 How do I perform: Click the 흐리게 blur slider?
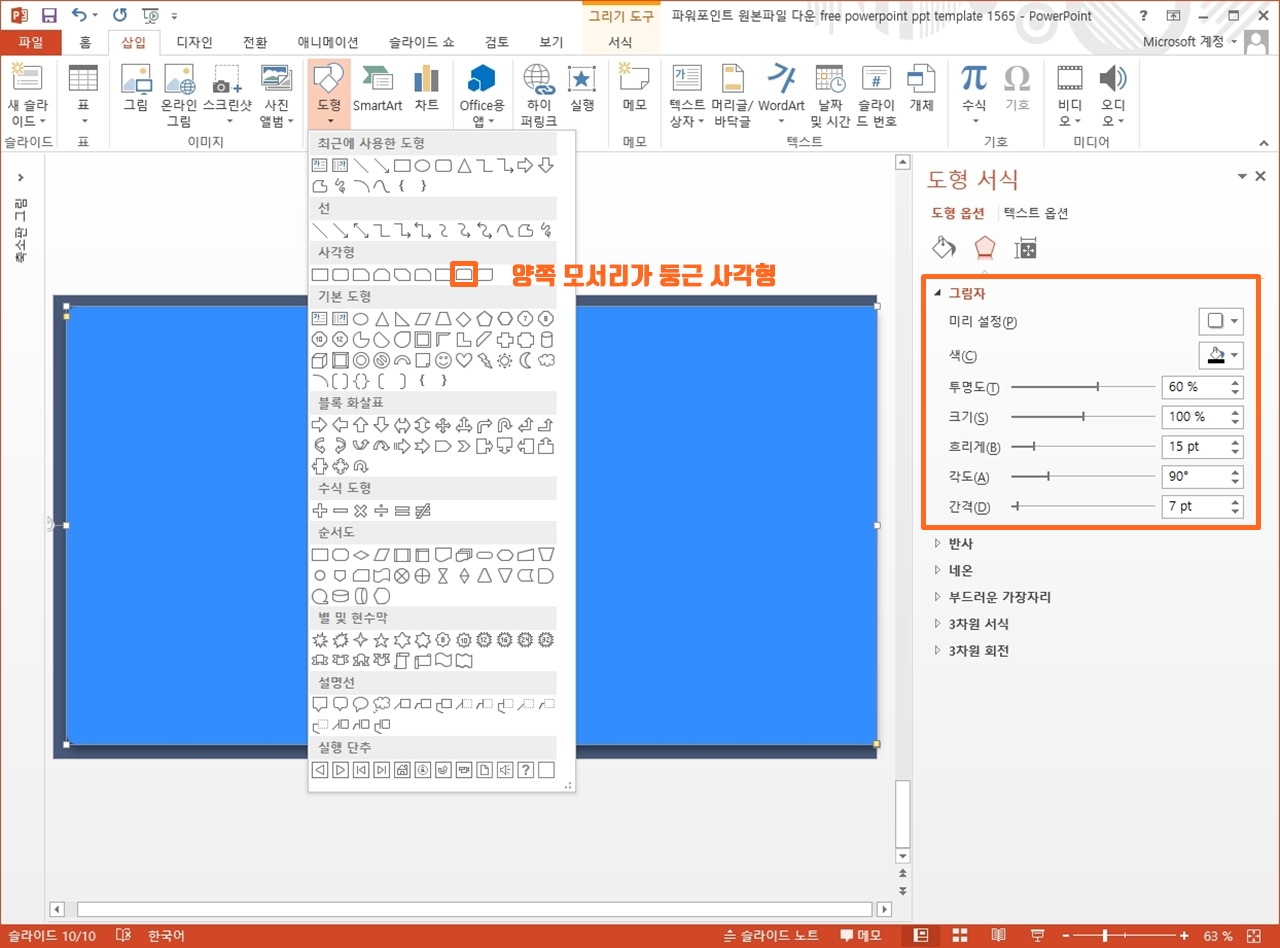[x=1083, y=446]
